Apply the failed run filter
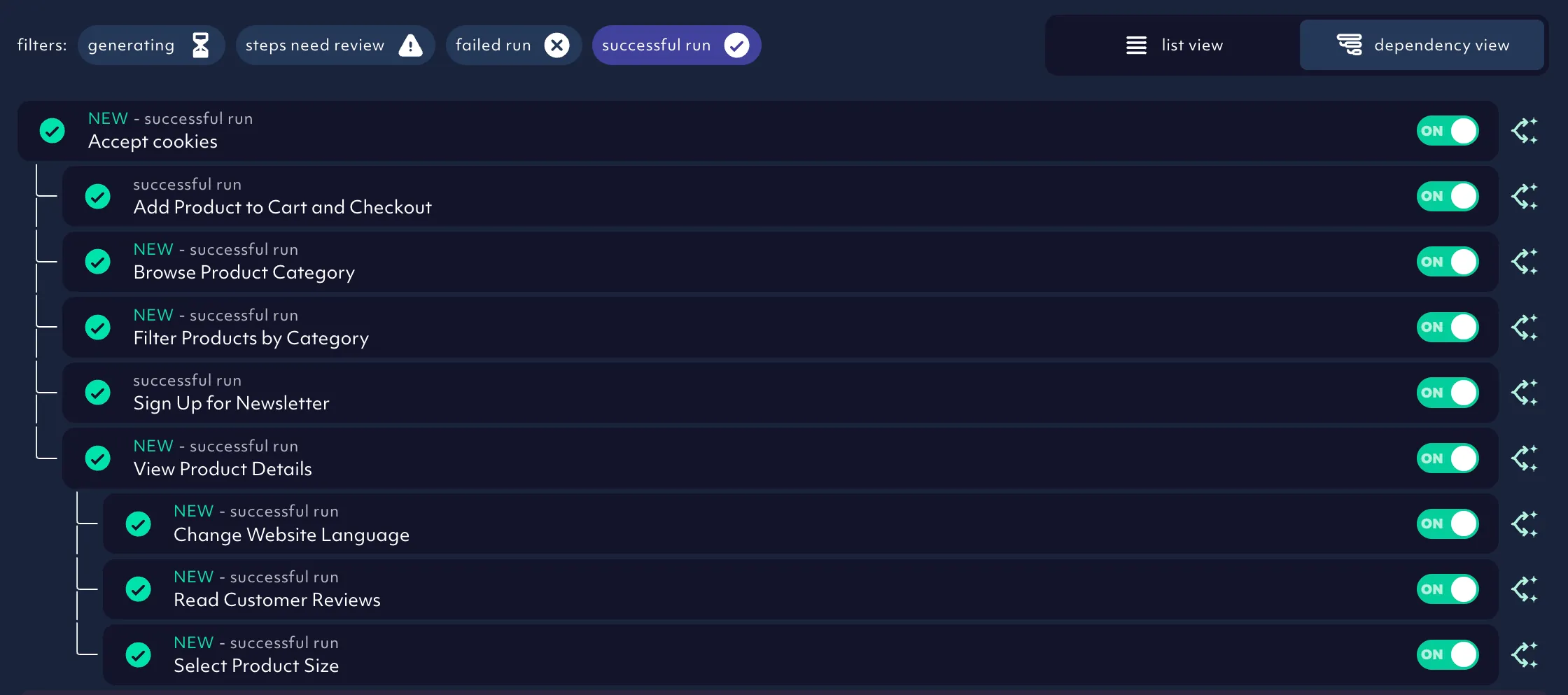The height and width of the screenshot is (695, 1568). [x=513, y=45]
